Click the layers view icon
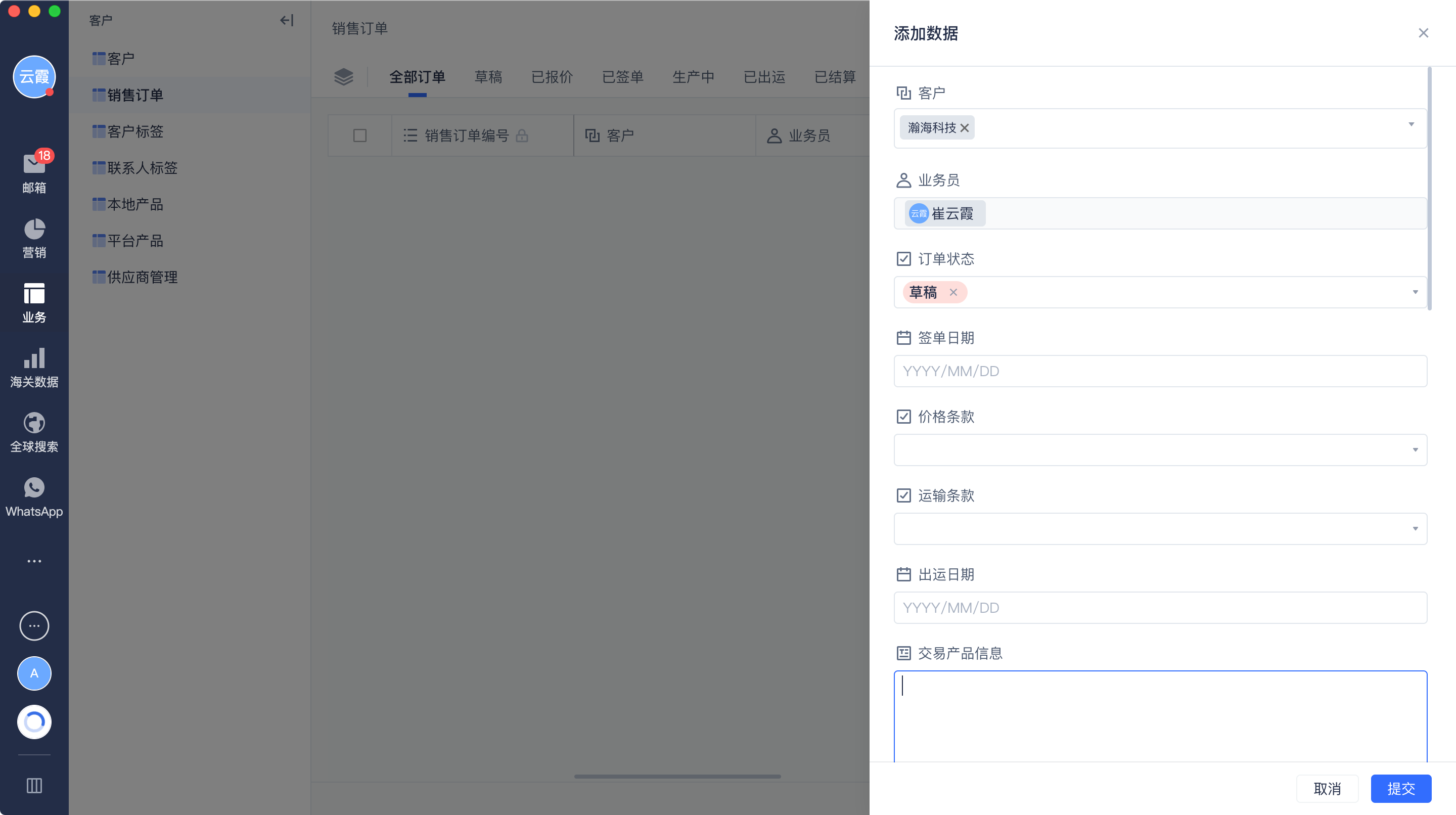The width and height of the screenshot is (1456, 815). [x=344, y=77]
